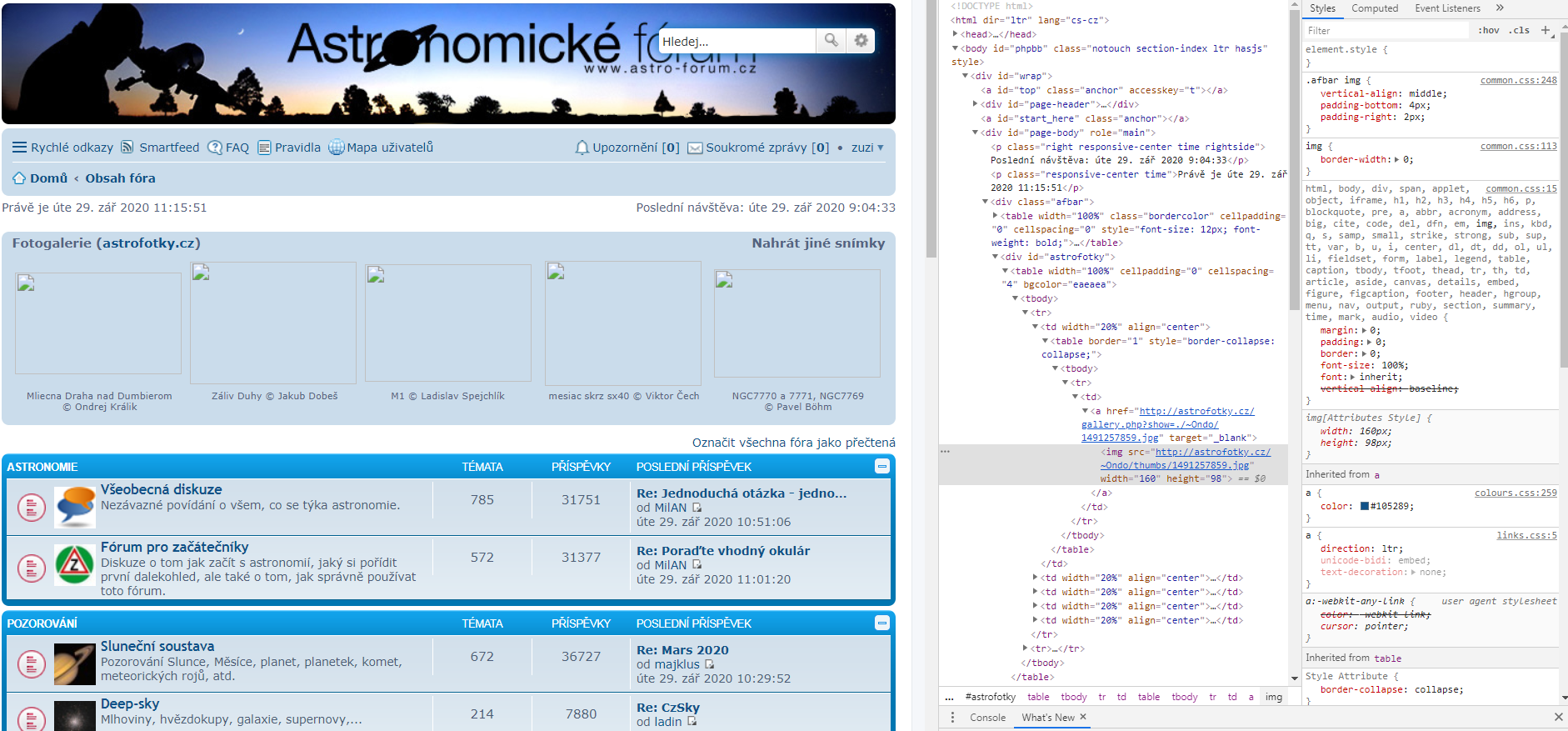
Task: Click the search magnifier button
Action: (x=831, y=41)
